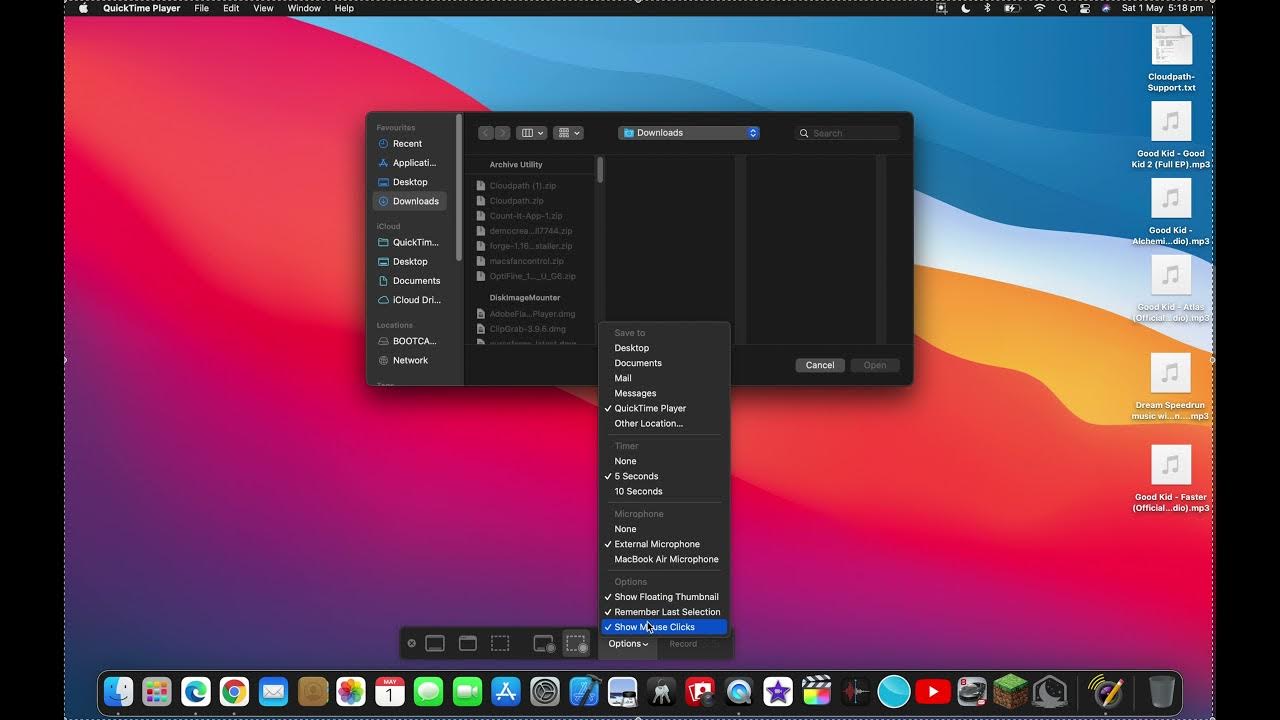The image size is (1280, 720).
Task: Select Capture Selected Window tool
Action: pyautogui.click(x=468, y=644)
